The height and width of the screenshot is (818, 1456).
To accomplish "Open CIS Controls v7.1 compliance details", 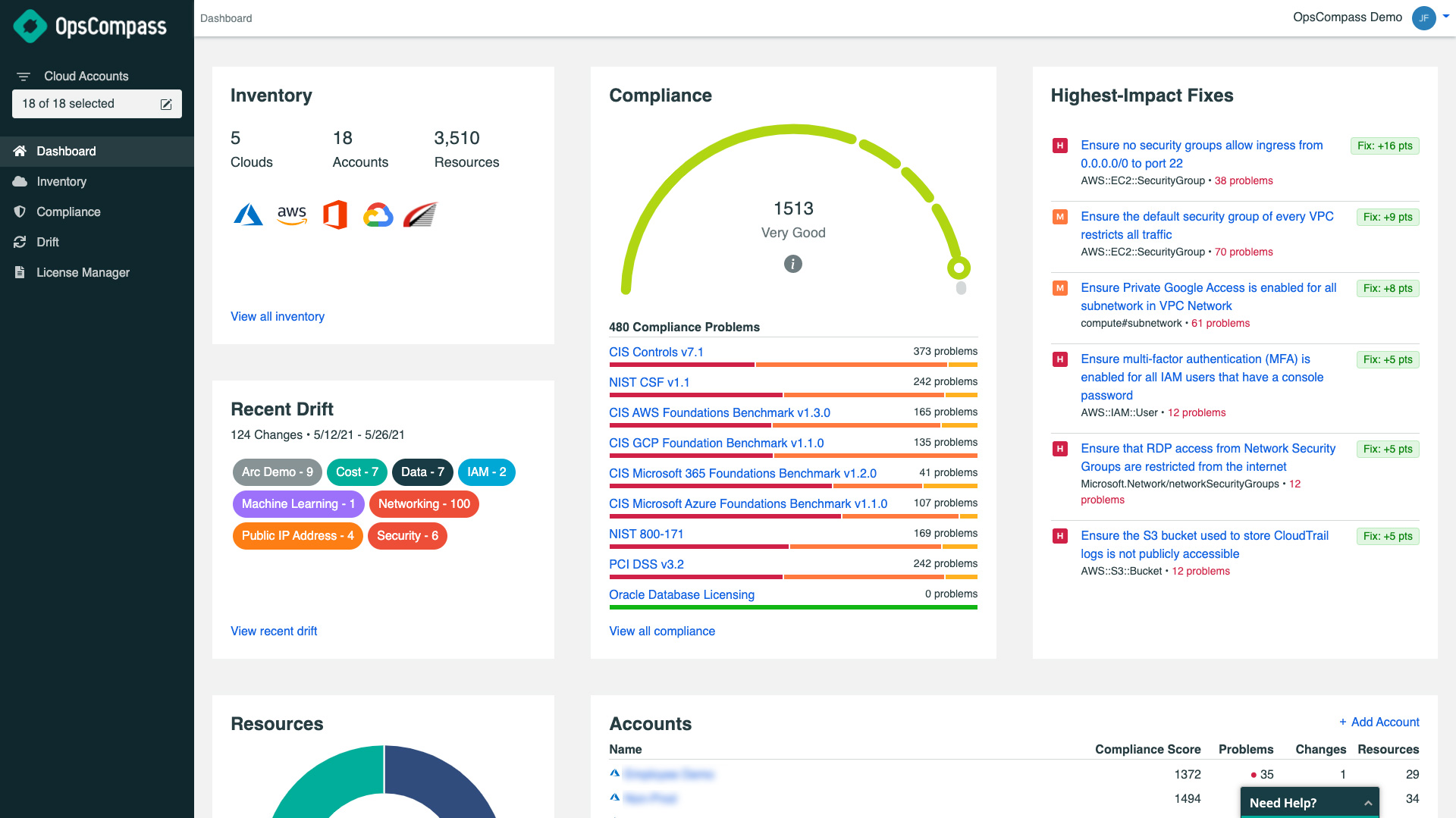I will click(x=655, y=352).
